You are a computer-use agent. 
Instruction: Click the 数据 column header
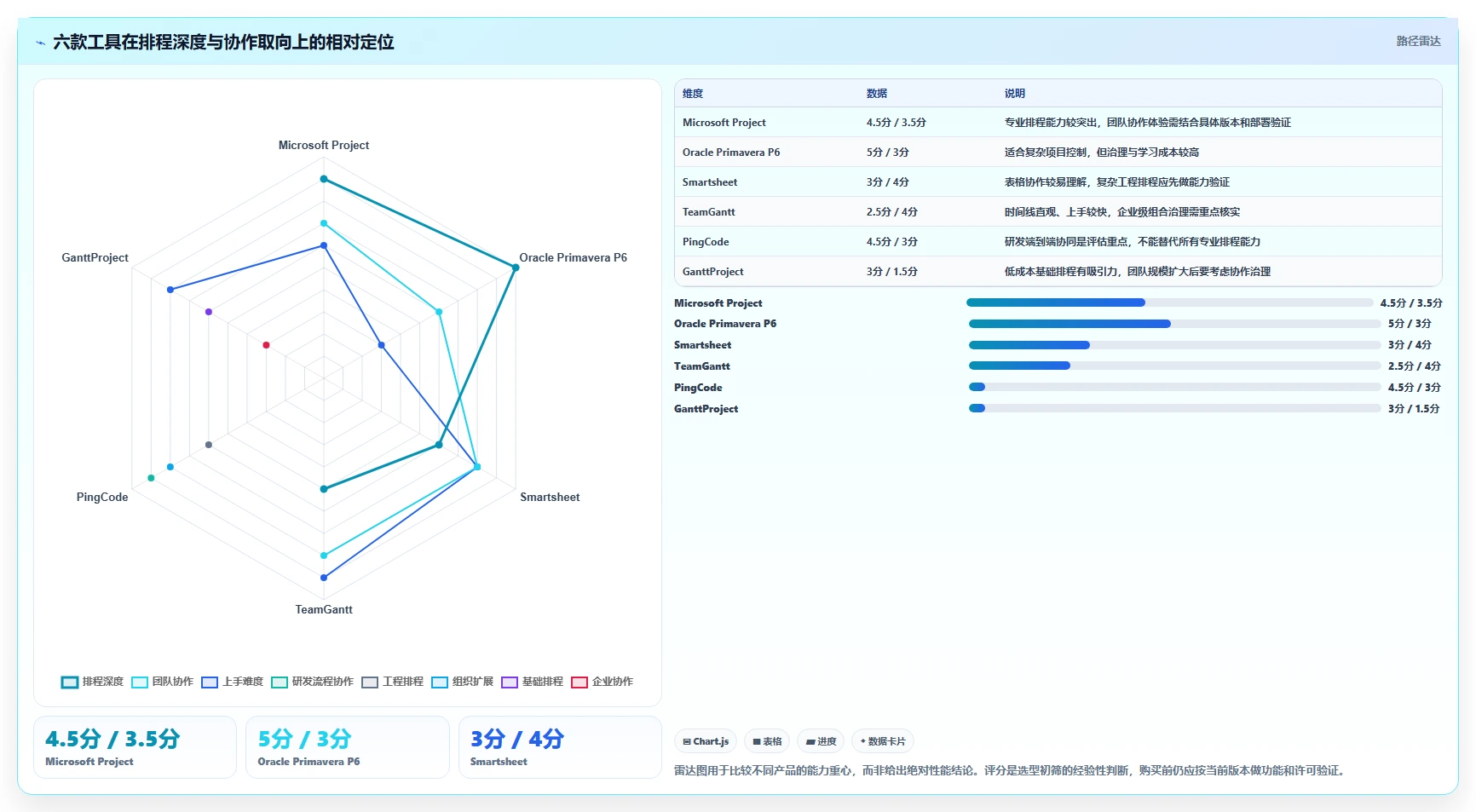[877, 94]
